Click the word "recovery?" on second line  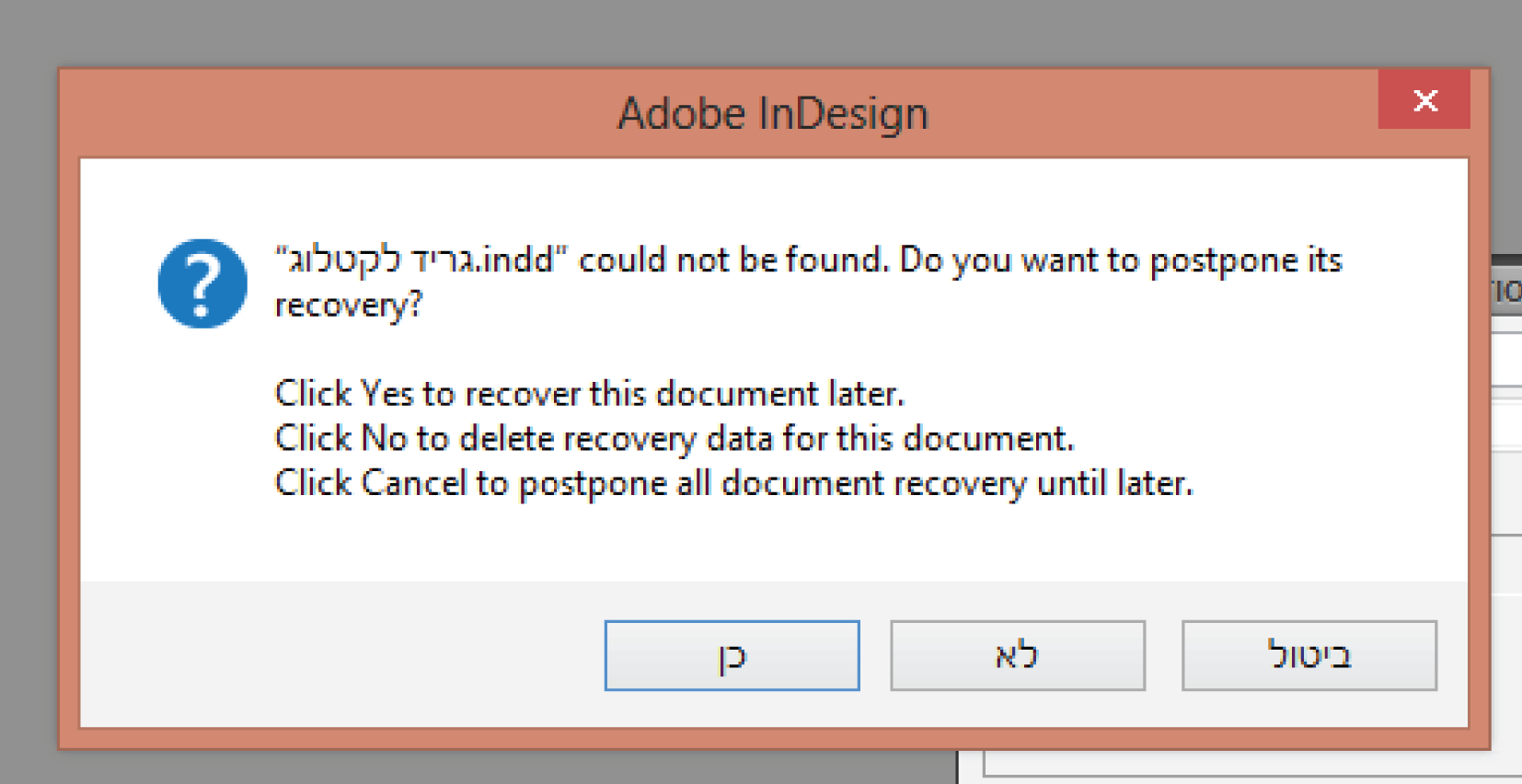pos(349,305)
